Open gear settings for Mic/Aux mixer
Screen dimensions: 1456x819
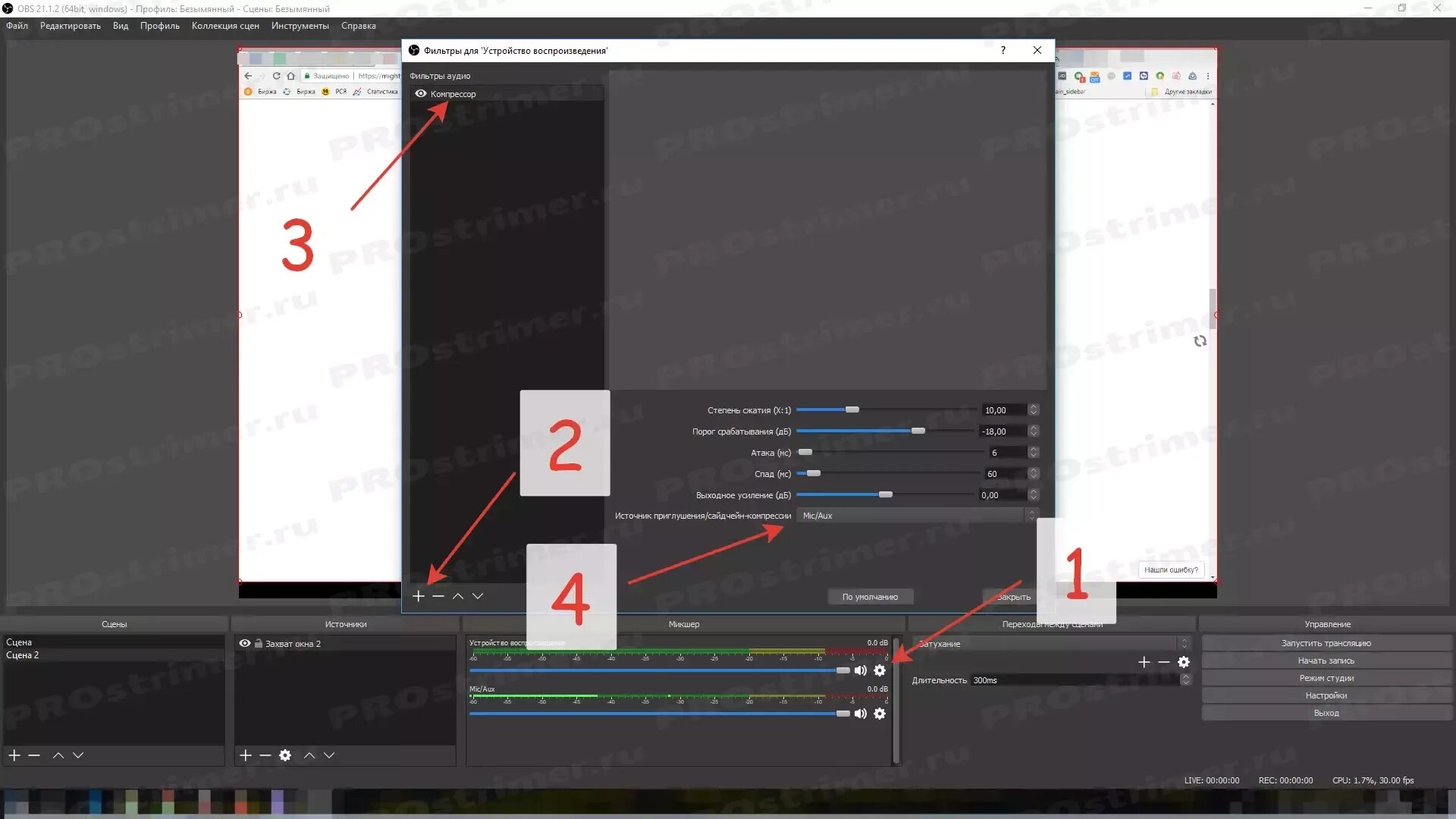[880, 714]
